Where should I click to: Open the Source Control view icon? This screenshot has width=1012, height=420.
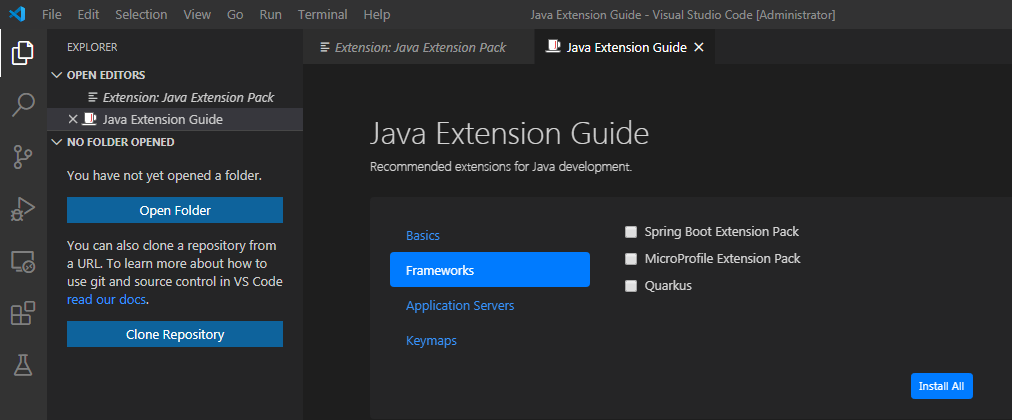(x=23, y=157)
